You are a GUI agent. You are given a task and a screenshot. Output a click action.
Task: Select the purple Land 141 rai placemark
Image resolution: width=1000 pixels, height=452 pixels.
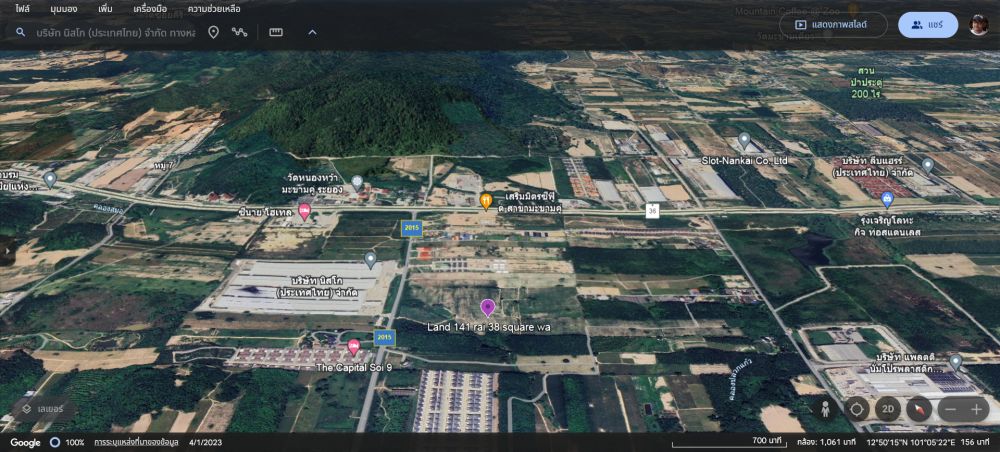point(488,307)
